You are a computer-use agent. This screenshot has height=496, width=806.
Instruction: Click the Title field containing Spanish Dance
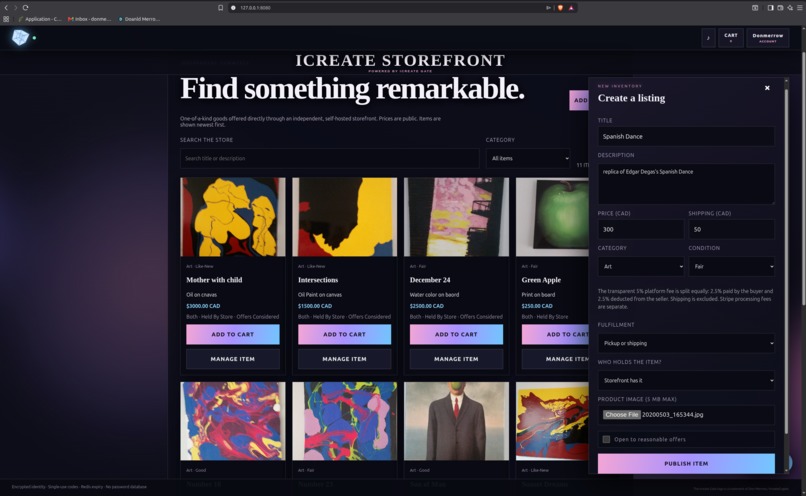[686, 136]
